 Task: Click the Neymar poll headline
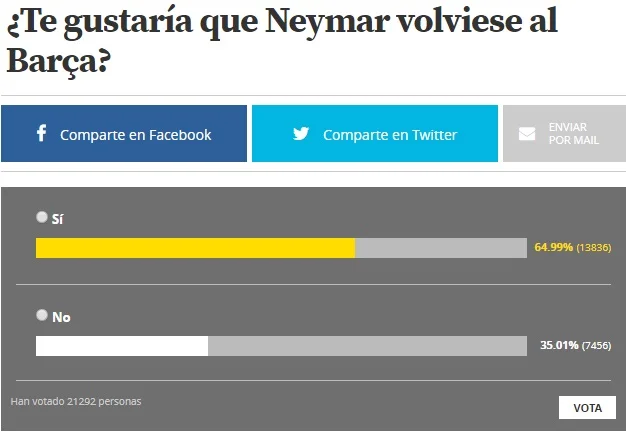pos(281,40)
